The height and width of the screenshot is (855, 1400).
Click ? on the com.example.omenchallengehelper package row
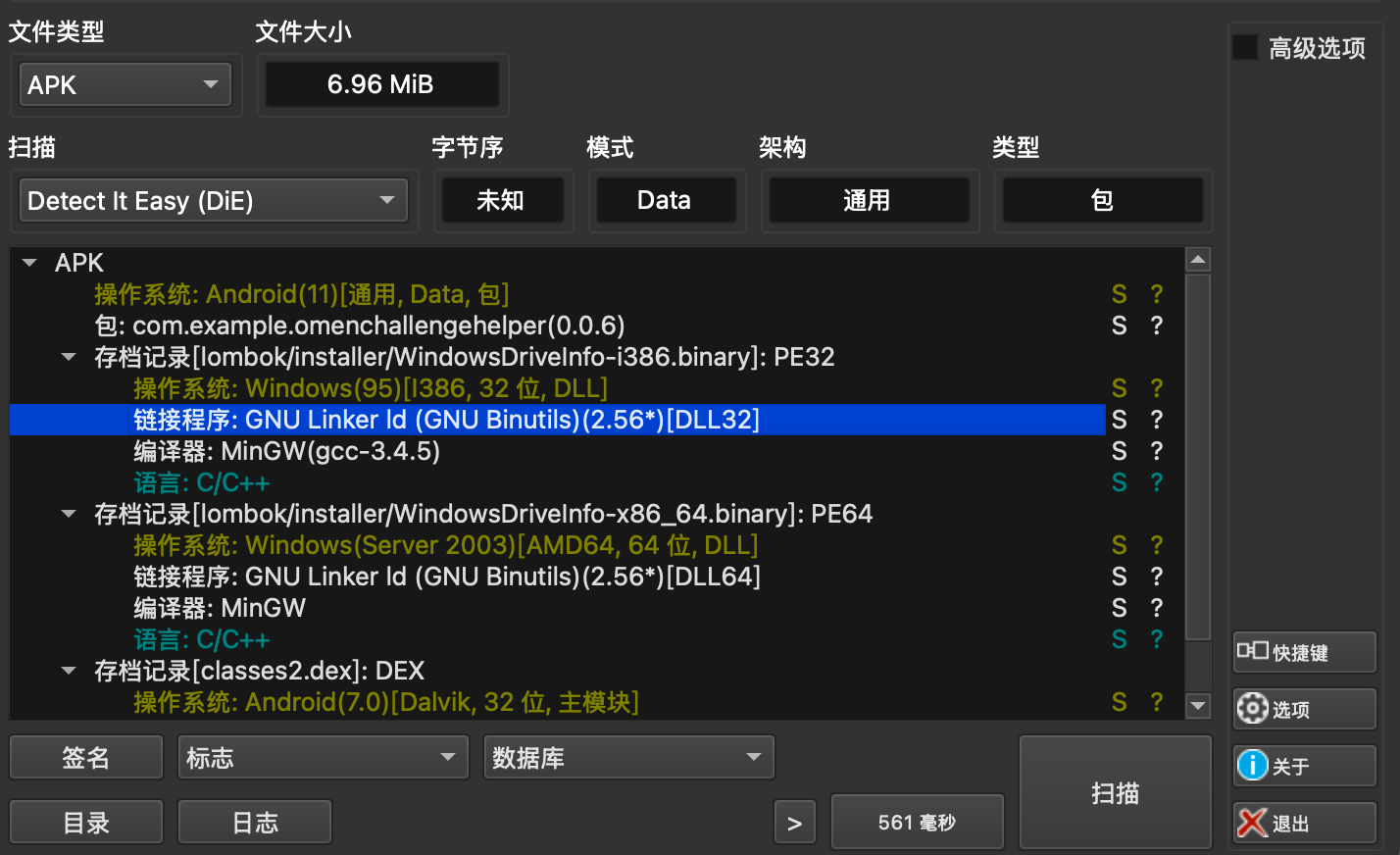(x=1157, y=326)
